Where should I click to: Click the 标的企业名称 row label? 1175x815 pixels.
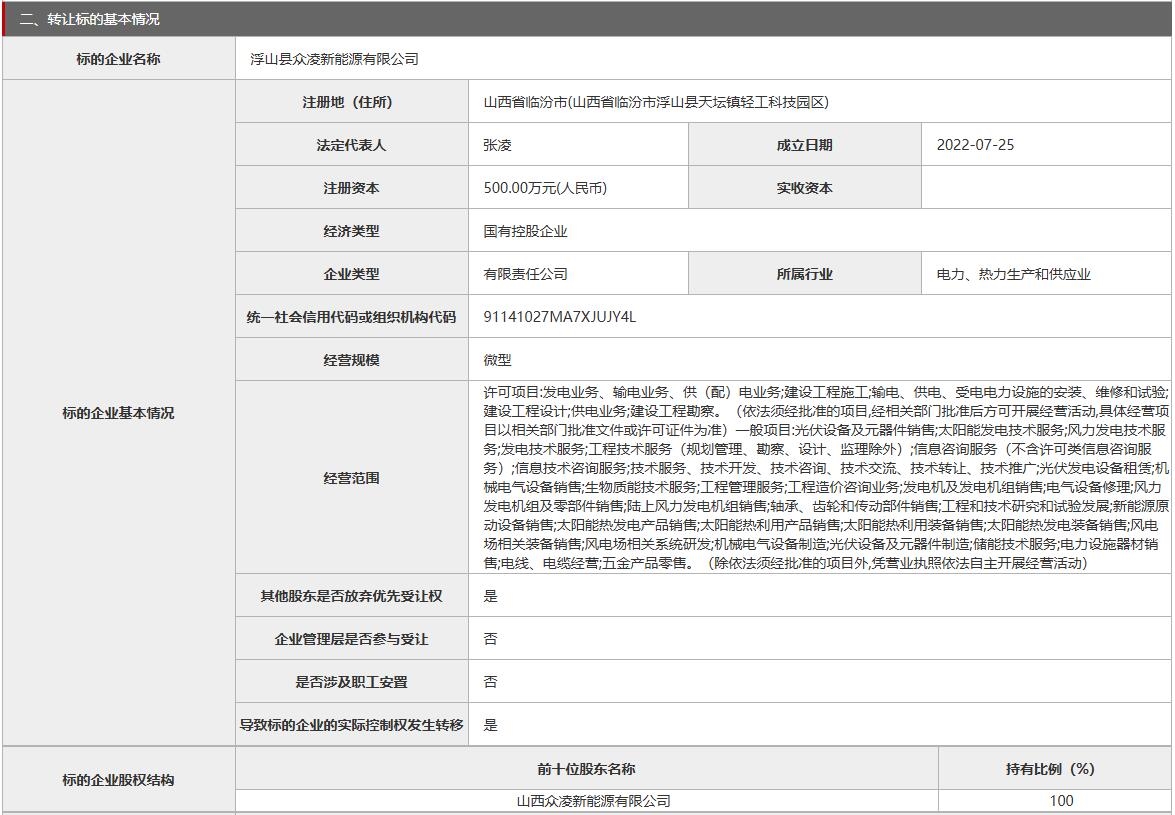tap(118, 58)
